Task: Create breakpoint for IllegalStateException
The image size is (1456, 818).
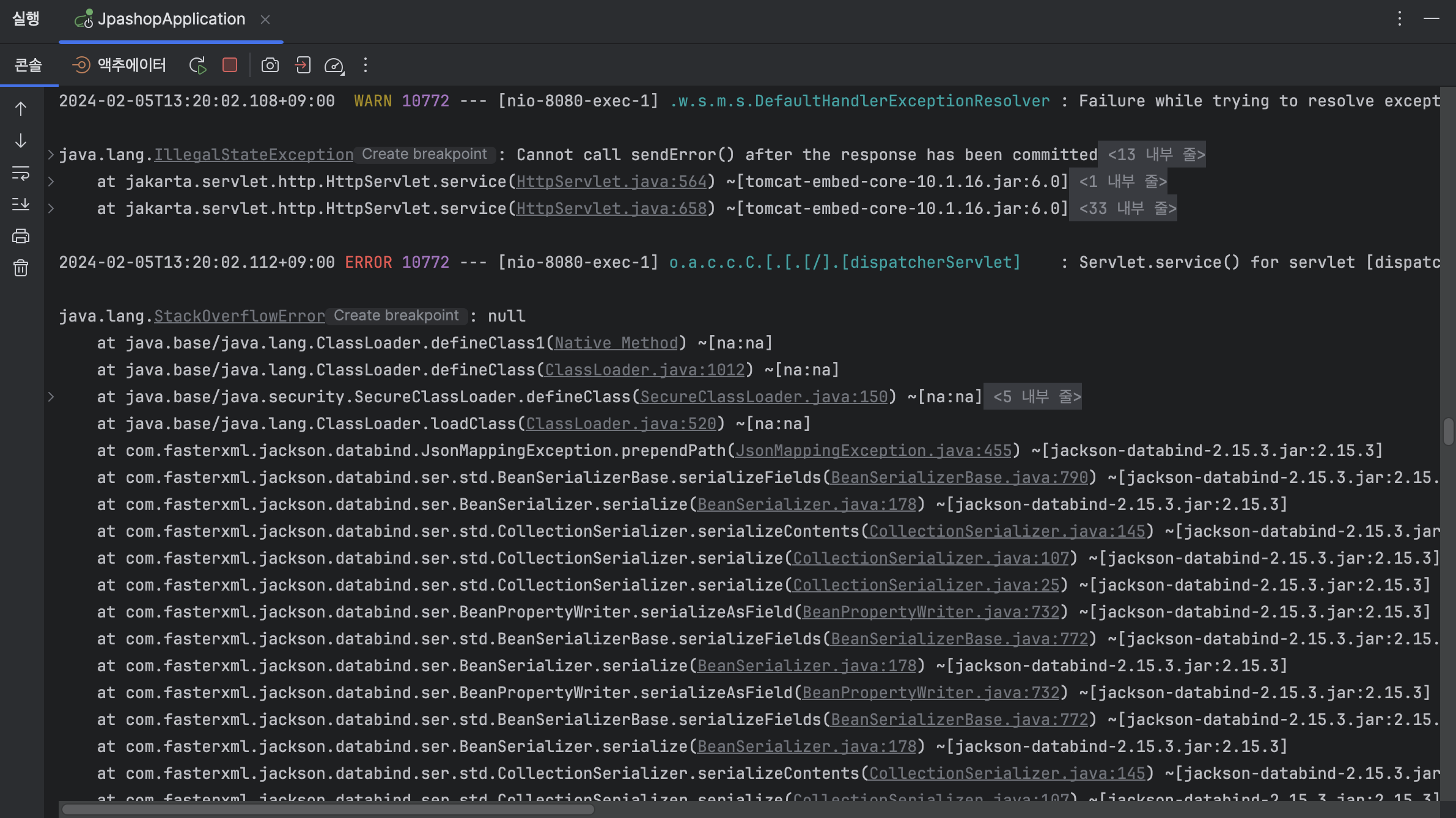Action: (x=424, y=154)
